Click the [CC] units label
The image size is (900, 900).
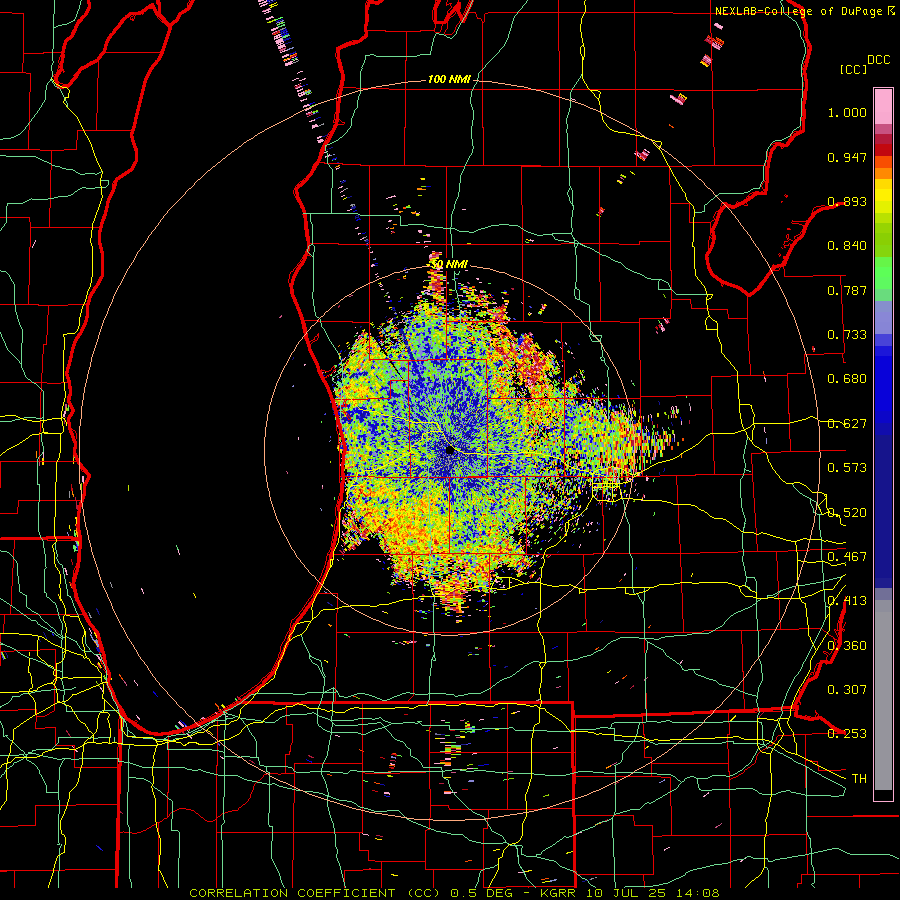coord(853,69)
